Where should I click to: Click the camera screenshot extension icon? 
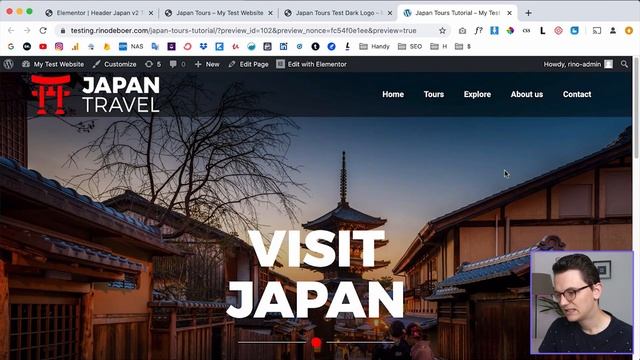(462, 31)
